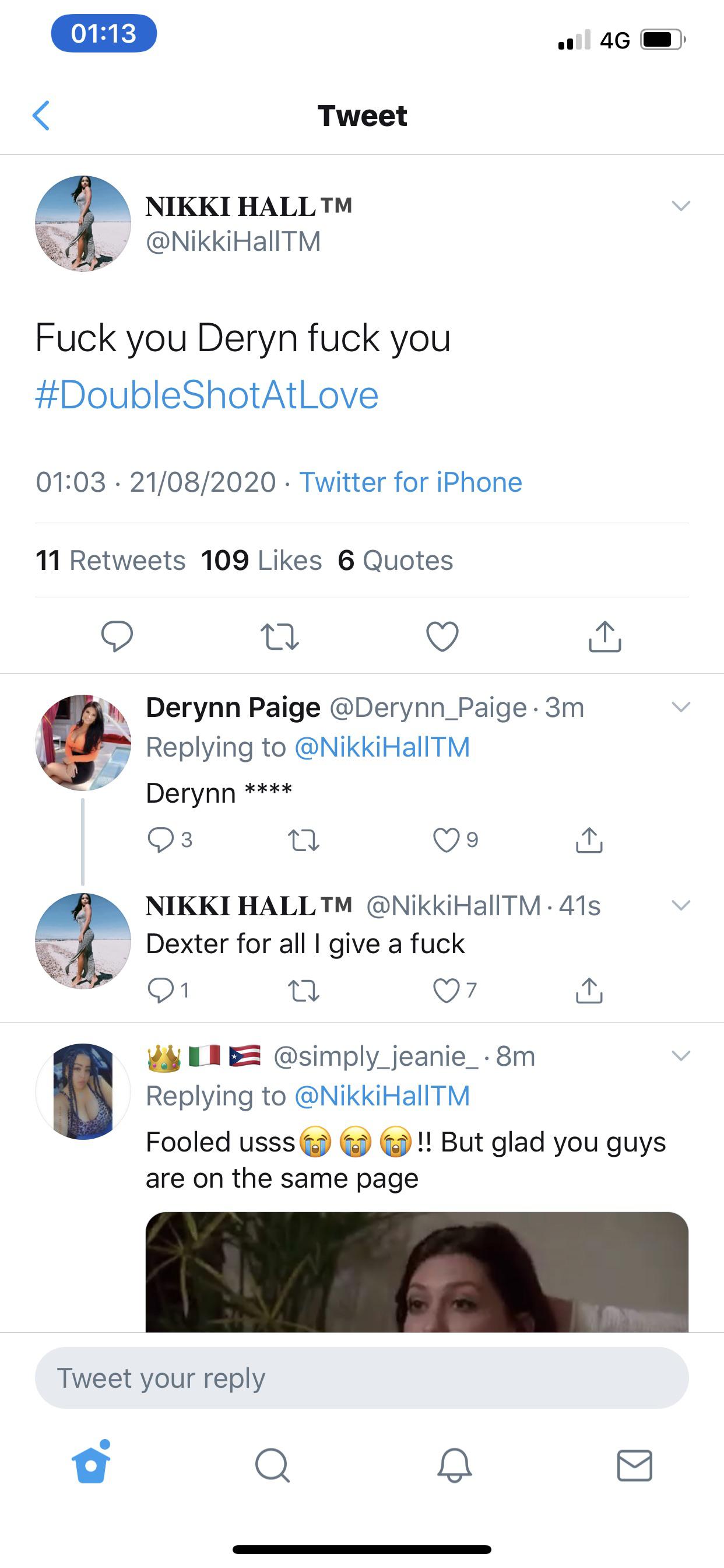
Task: Expand options chevron on main tweet
Action: click(x=681, y=206)
